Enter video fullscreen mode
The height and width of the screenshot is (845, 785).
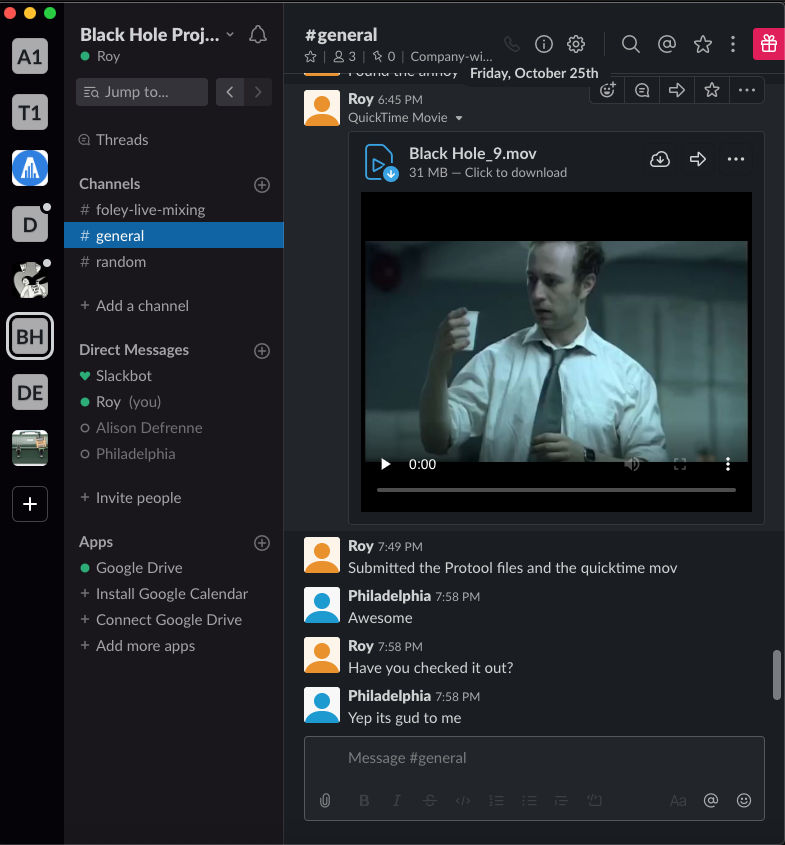pyautogui.click(x=680, y=464)
